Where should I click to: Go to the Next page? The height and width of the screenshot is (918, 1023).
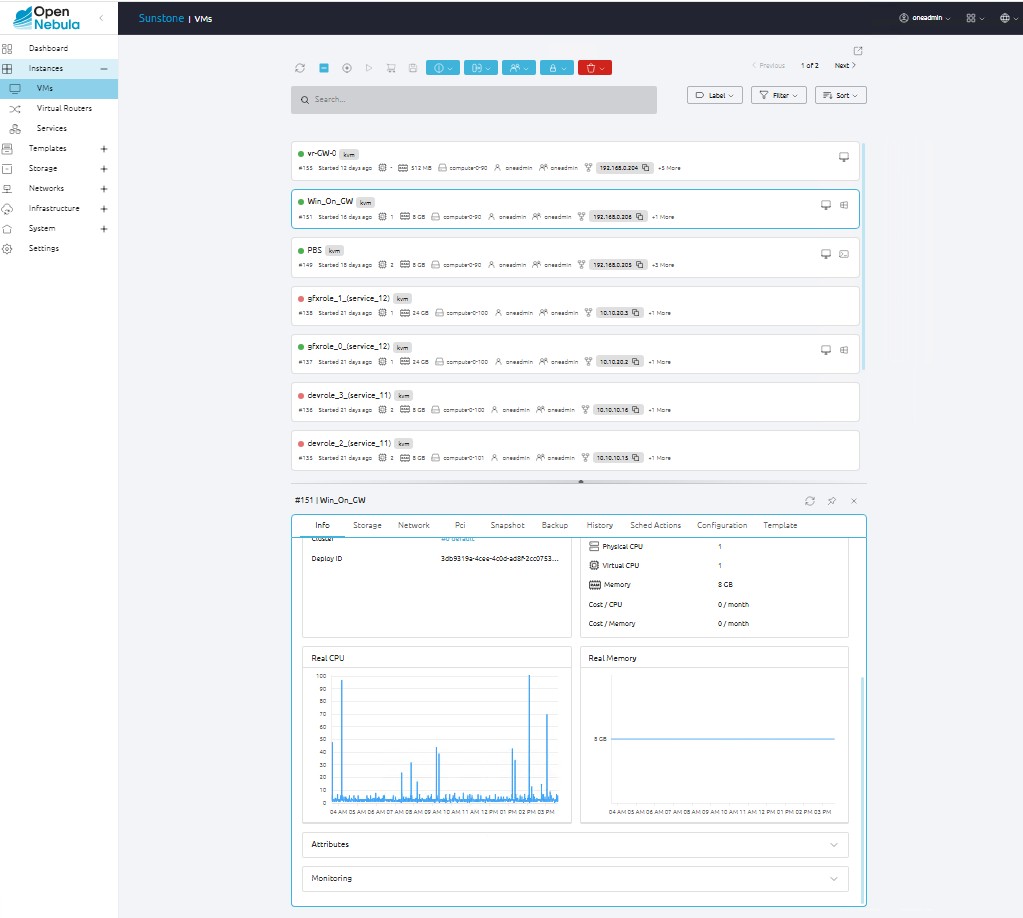pyautogui.click(x=845, y=66)
